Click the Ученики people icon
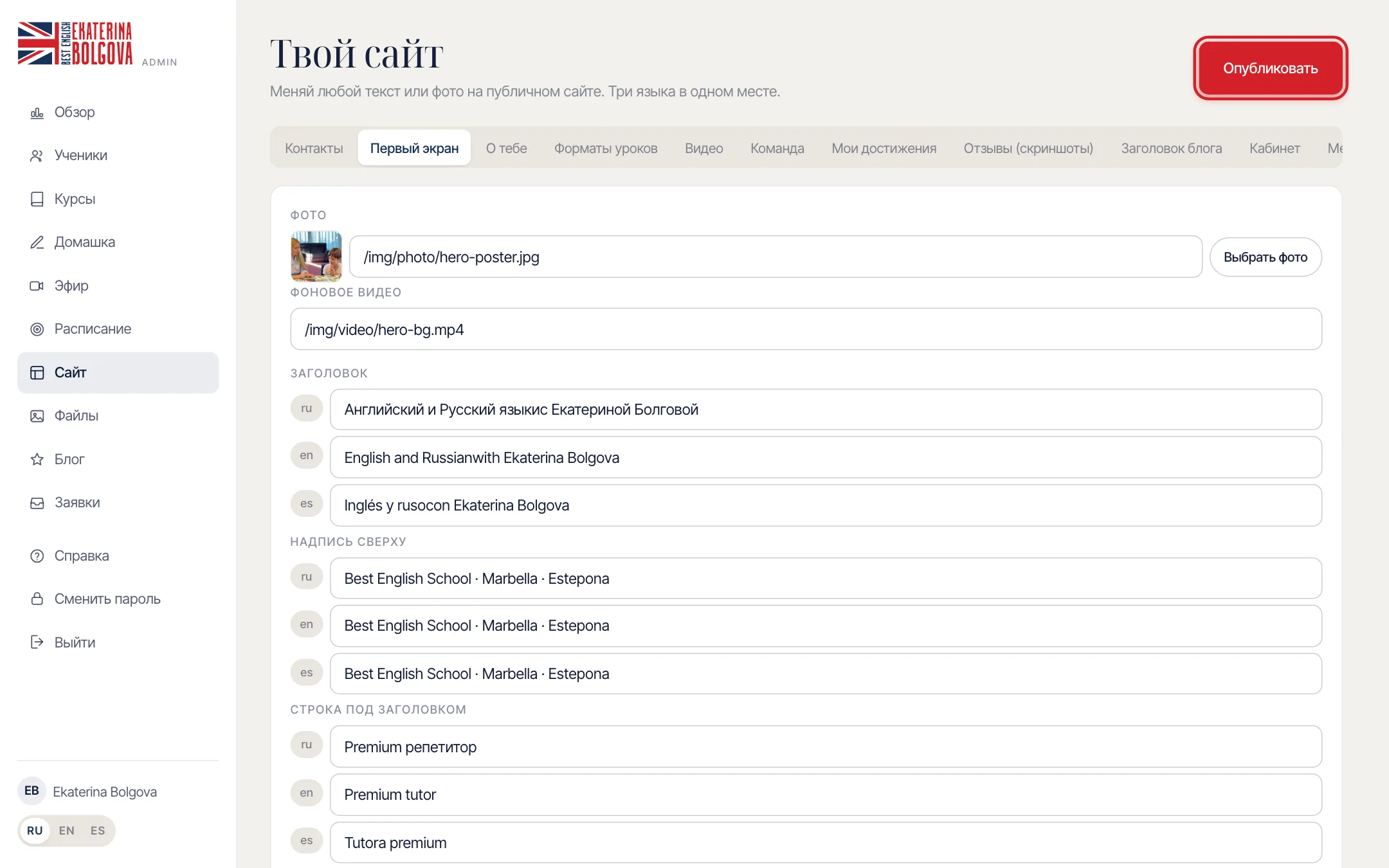1389x868 pixels. point(37,156)
